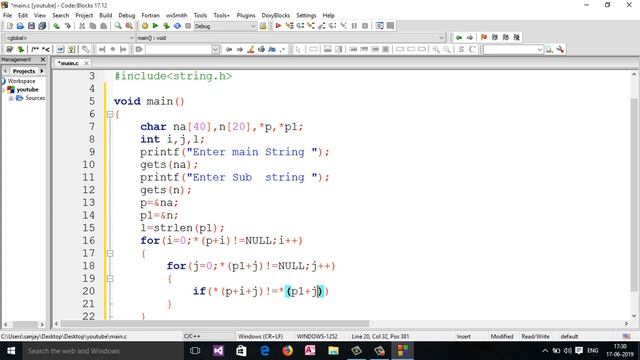Screen dimensions: 640x360
Task: Select the Workspace node in tree
Action: click(21, 81)
